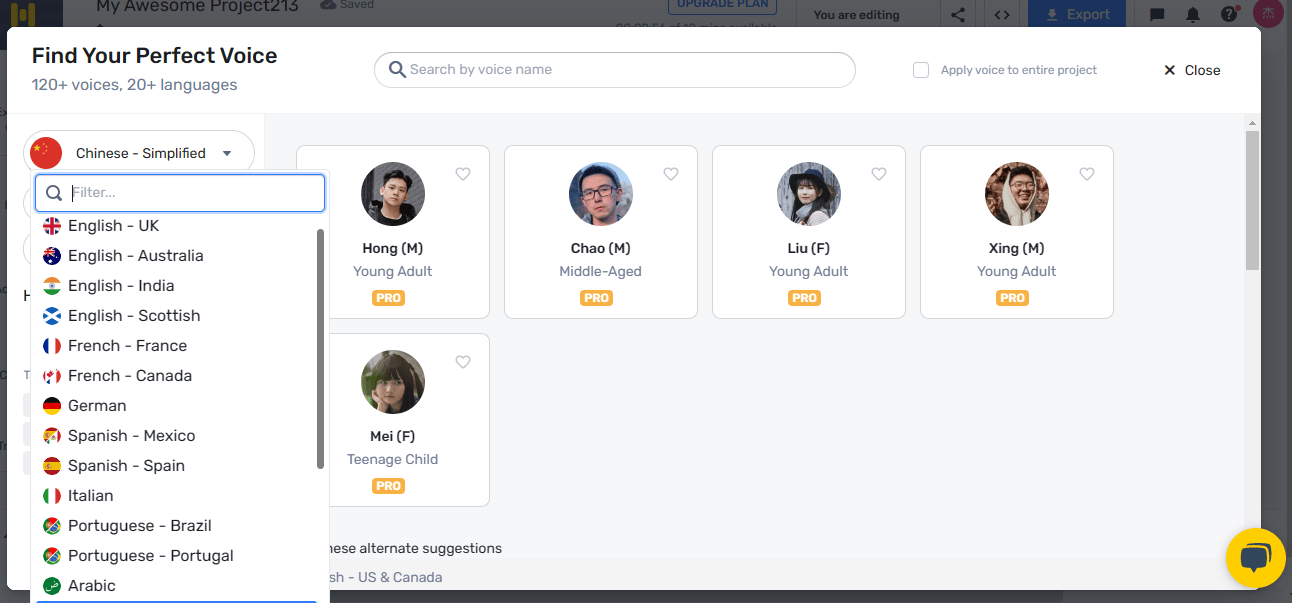Favorite the Mei voice with heart icon
The image size is (1292, 603).
click(x=463, y=362)
